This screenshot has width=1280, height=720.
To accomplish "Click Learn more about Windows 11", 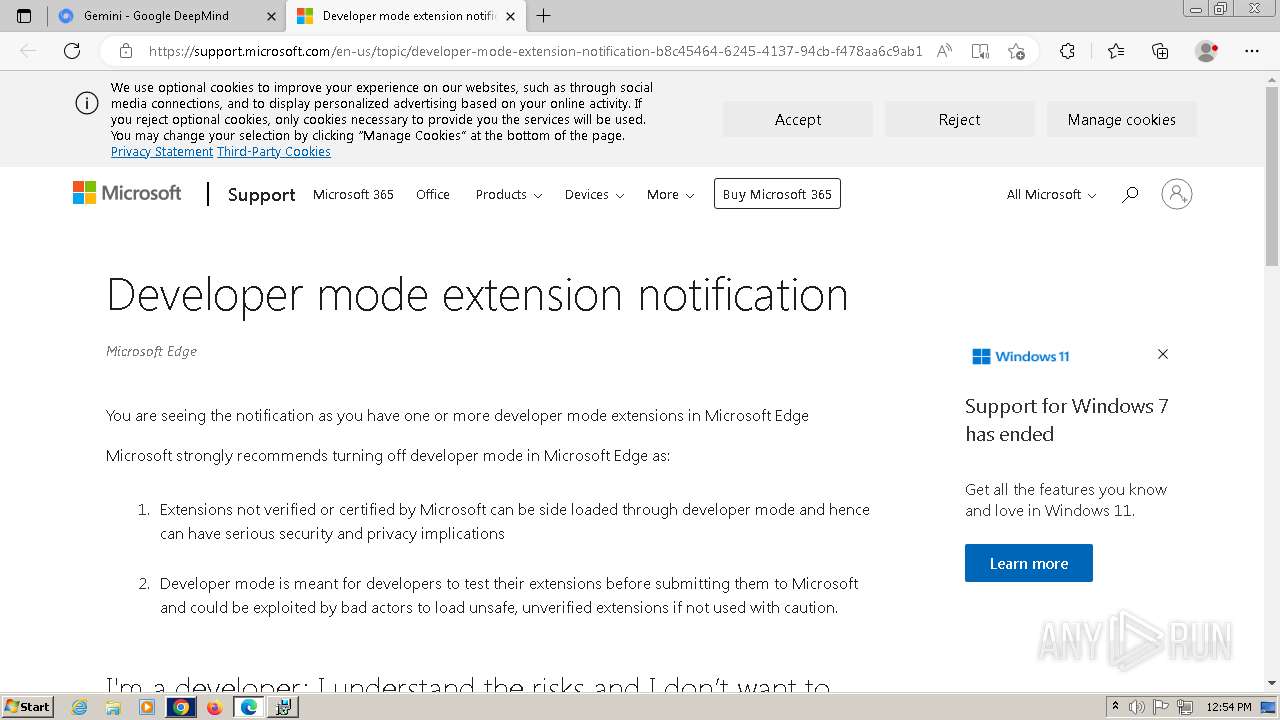I will pyautogui.click(x=1028, y=563).
